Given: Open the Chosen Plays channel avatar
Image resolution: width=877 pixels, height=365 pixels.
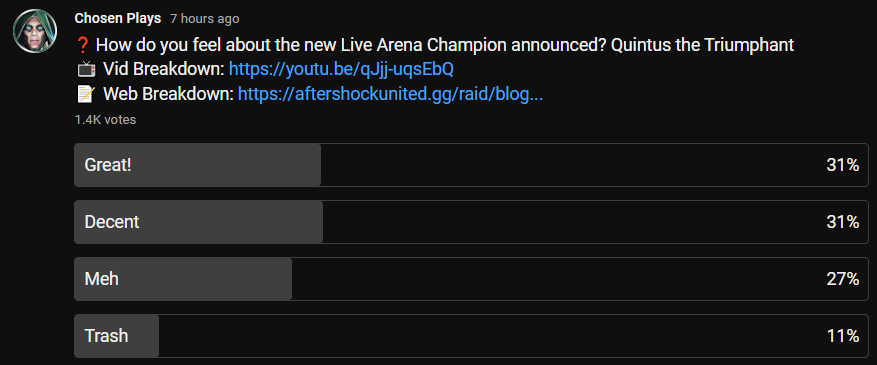Looking at the screenshot, I should [x=35, y=31].
